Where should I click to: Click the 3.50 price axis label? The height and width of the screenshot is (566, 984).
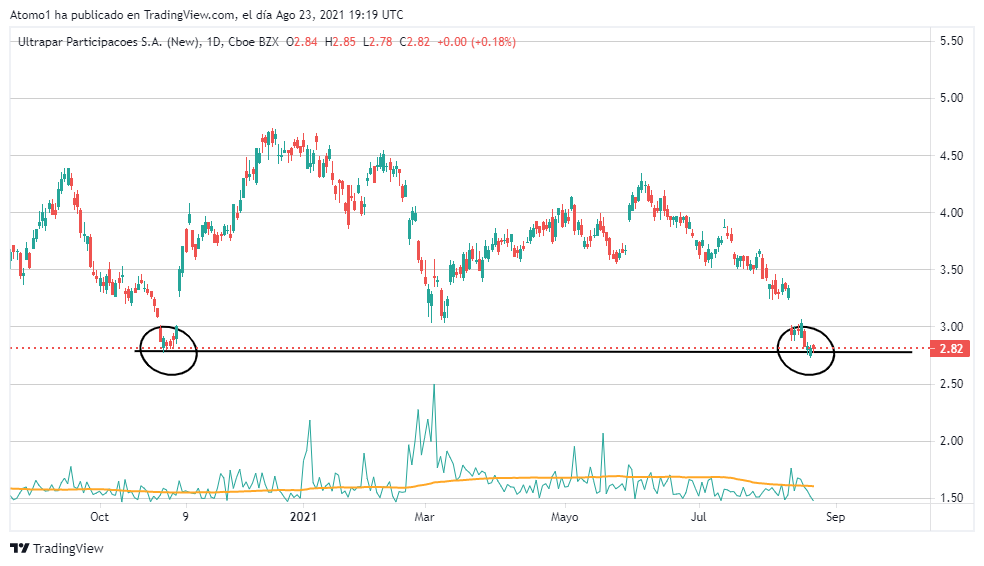click(x=951, y=270)
